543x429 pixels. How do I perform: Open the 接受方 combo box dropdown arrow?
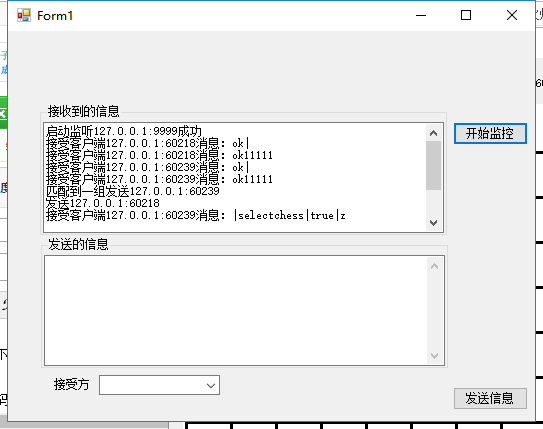tap(211, 385)
